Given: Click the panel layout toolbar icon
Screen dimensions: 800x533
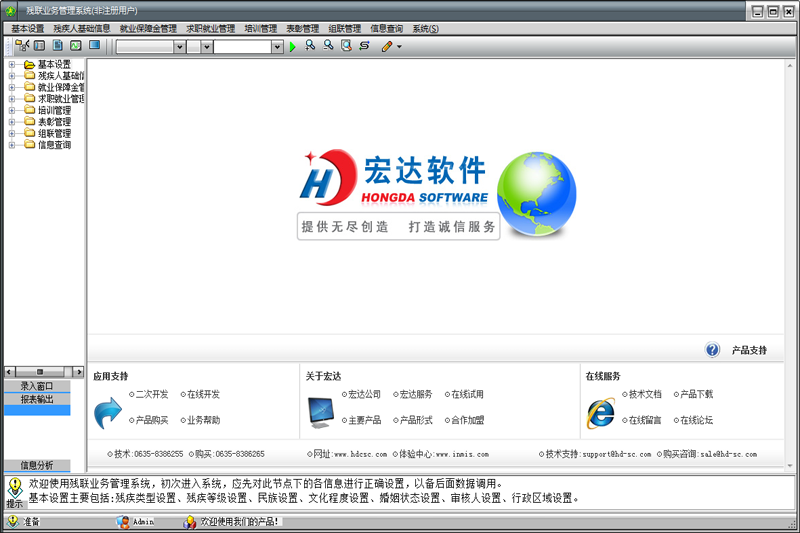Looking at the screenshot, I should pos(39,46).
